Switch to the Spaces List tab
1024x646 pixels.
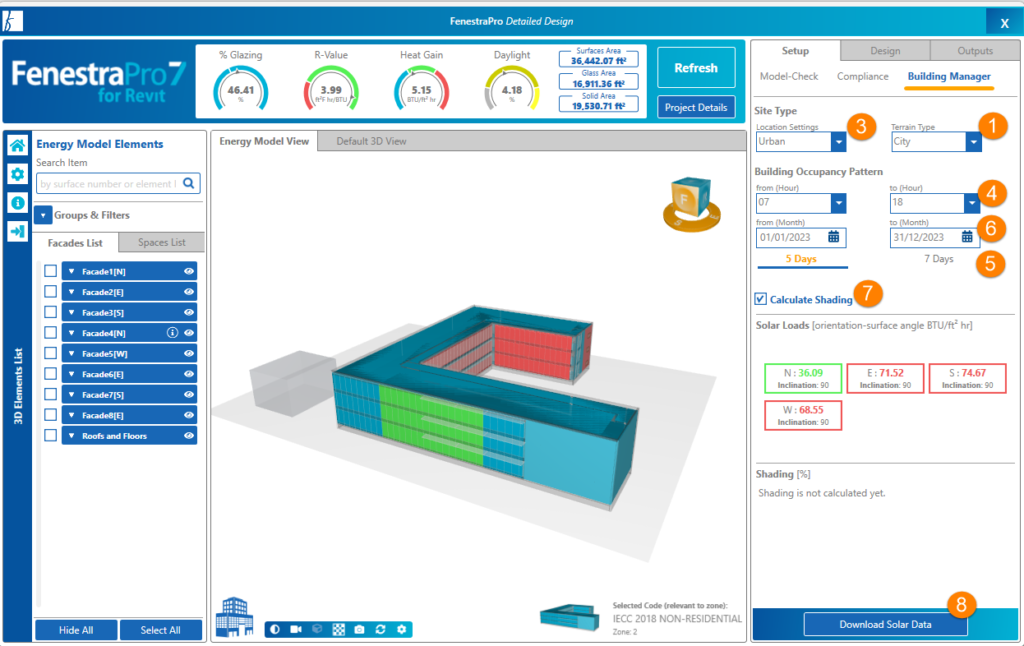(161, 242)
